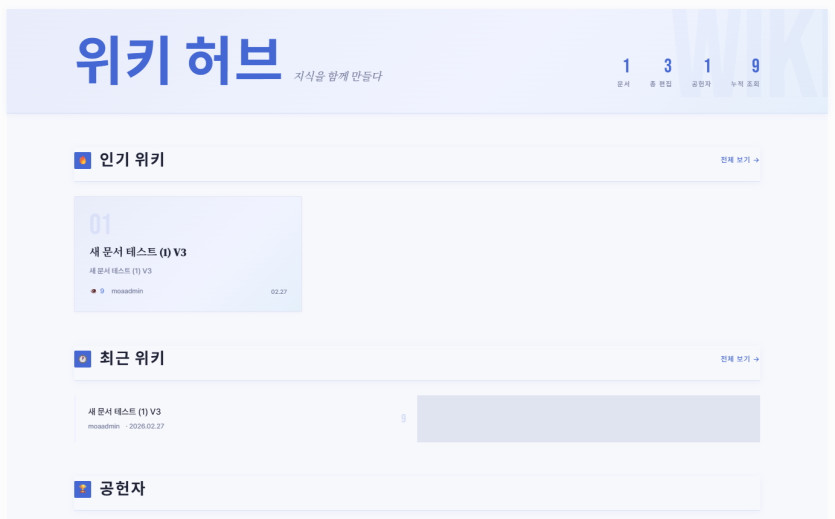
Task: Click the clock icon beside 최근 위키
Action: [83, 359]
